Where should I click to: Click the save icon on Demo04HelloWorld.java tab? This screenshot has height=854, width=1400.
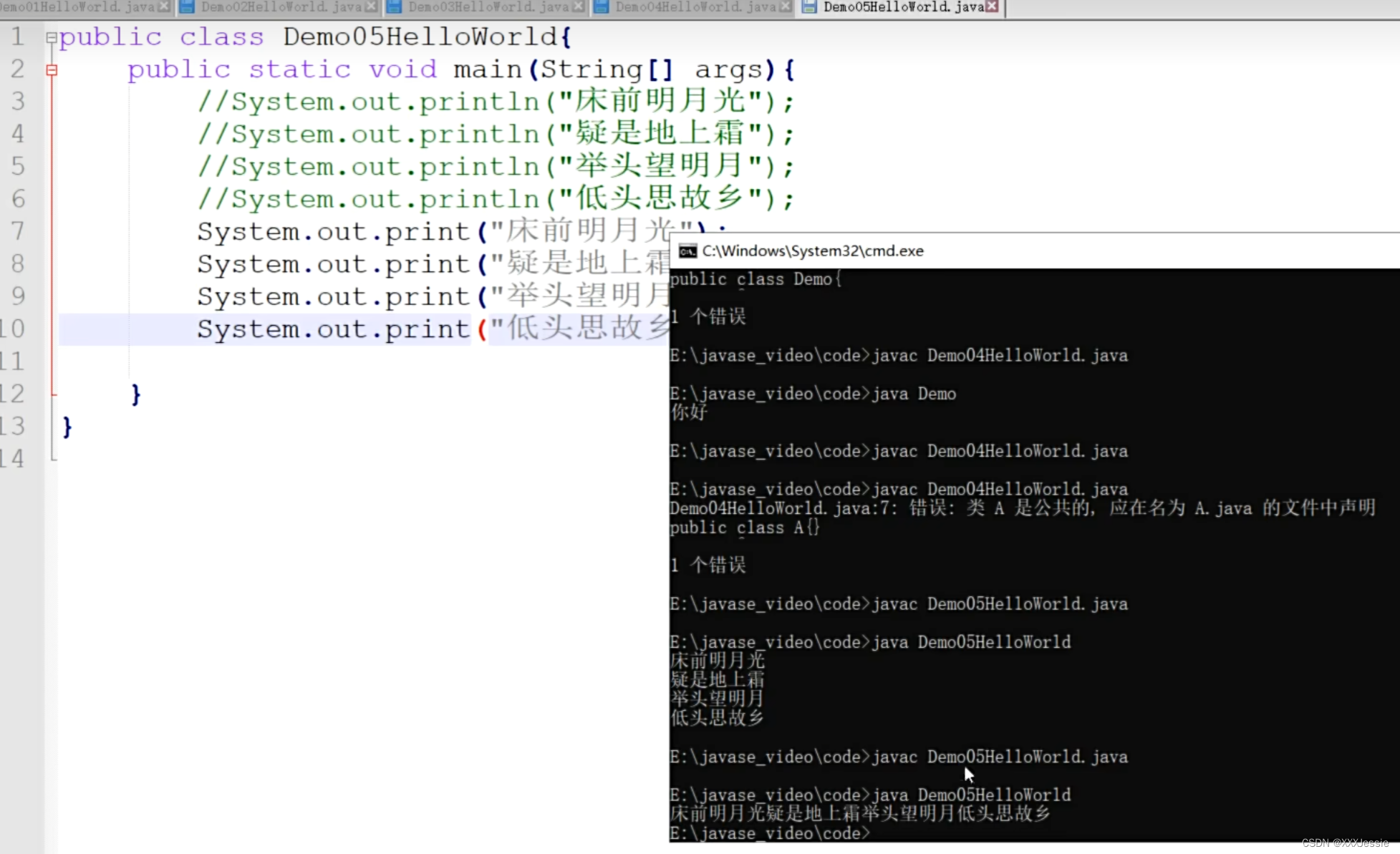602,7
